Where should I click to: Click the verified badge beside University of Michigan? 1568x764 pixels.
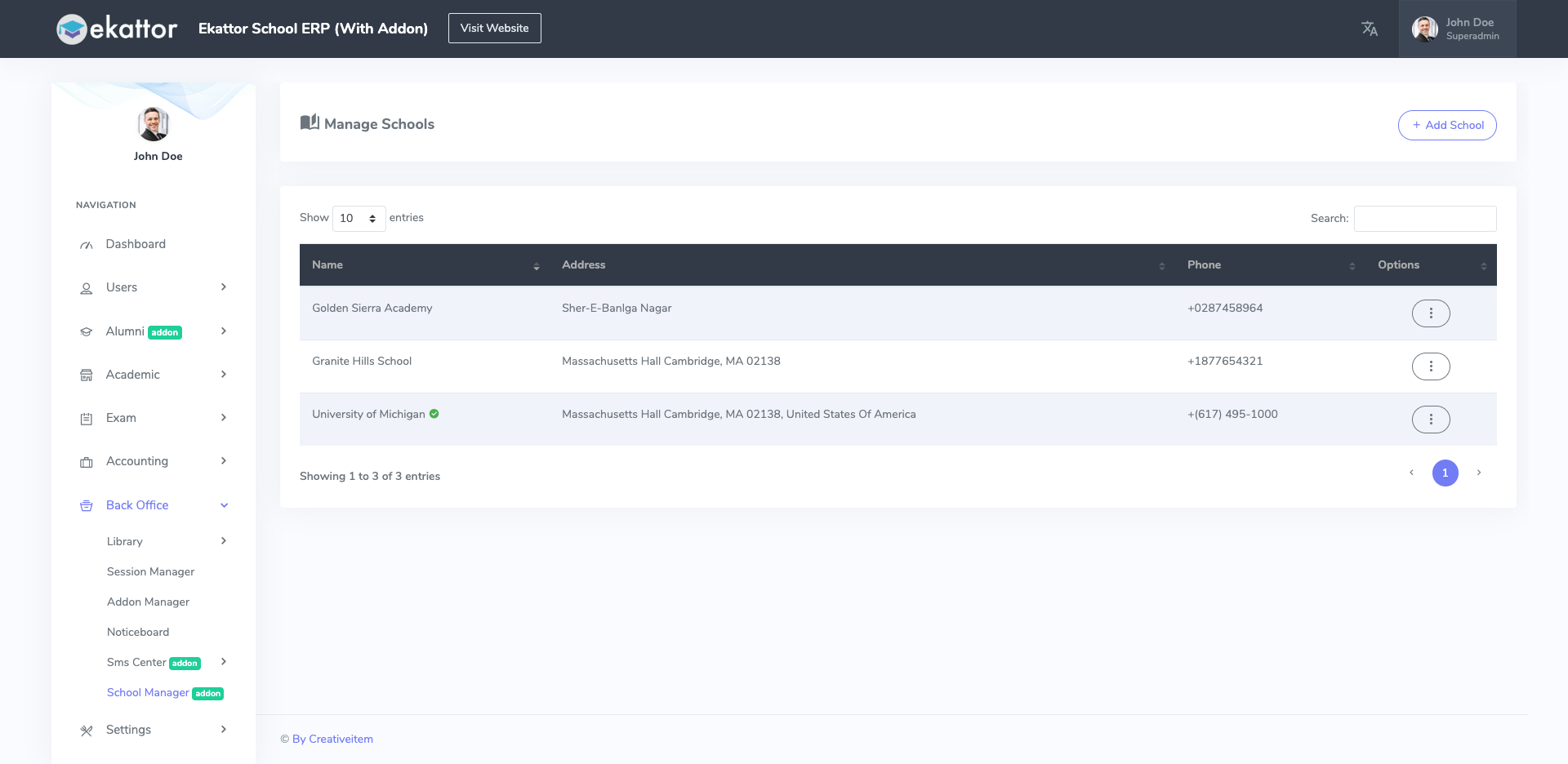pyautogui.click(x=434, y=414)
